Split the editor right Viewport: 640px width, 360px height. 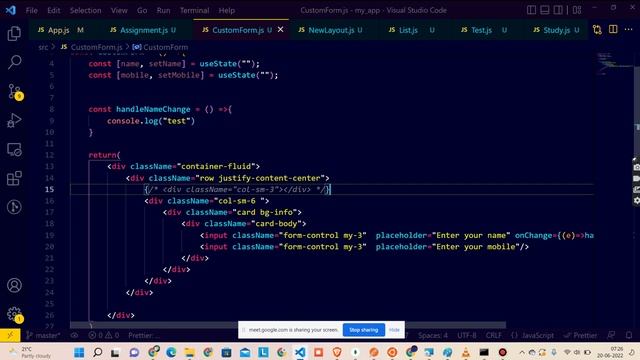pyautogui.click(x=613, y=29)
